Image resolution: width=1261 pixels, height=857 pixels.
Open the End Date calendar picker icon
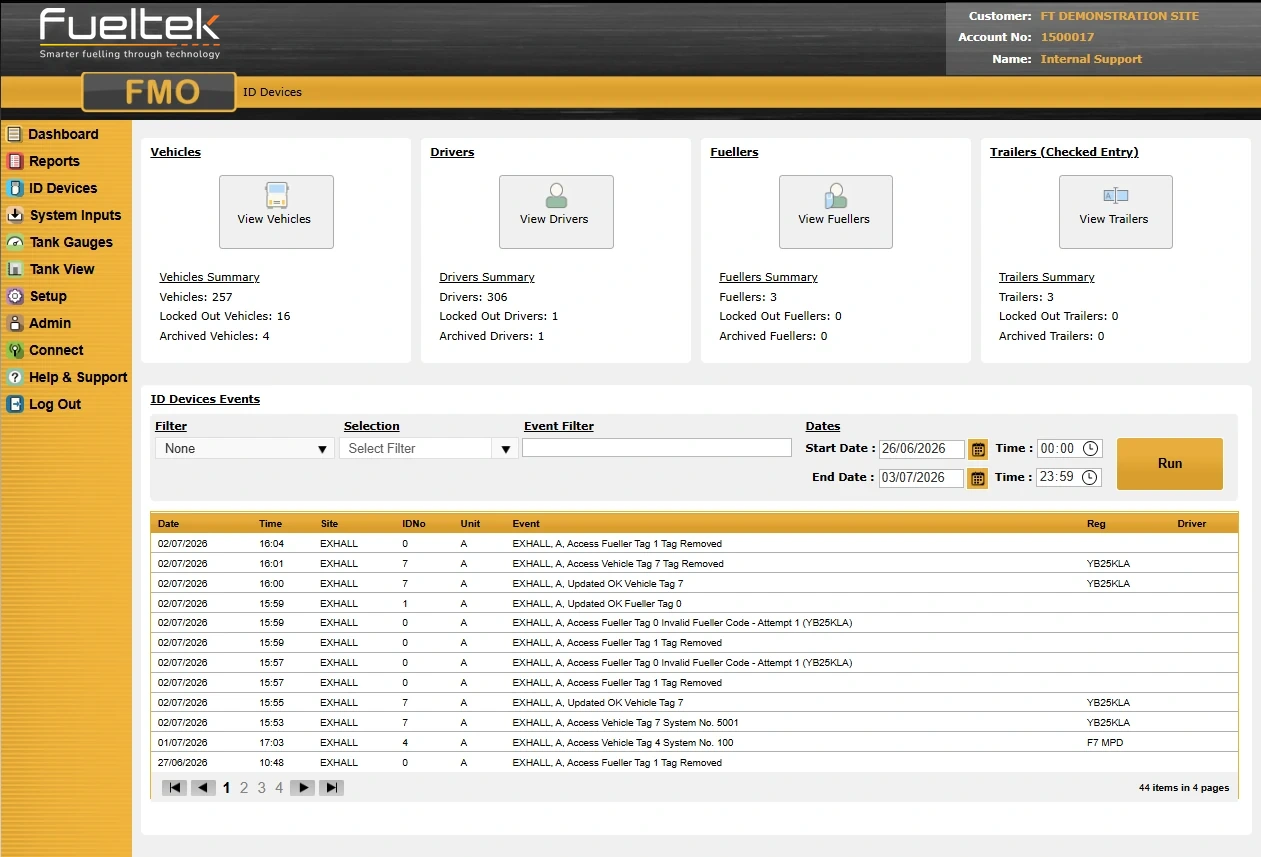(x=978, y=478)
